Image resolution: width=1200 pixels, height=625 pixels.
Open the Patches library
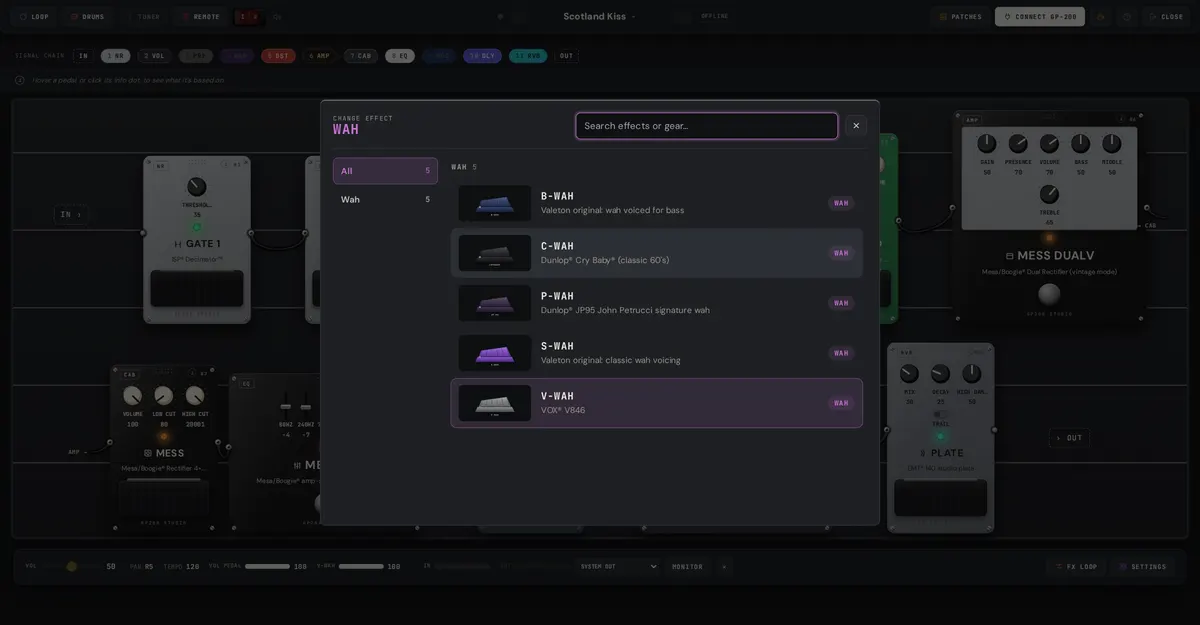pyautogui.click(x=960, y=16)
